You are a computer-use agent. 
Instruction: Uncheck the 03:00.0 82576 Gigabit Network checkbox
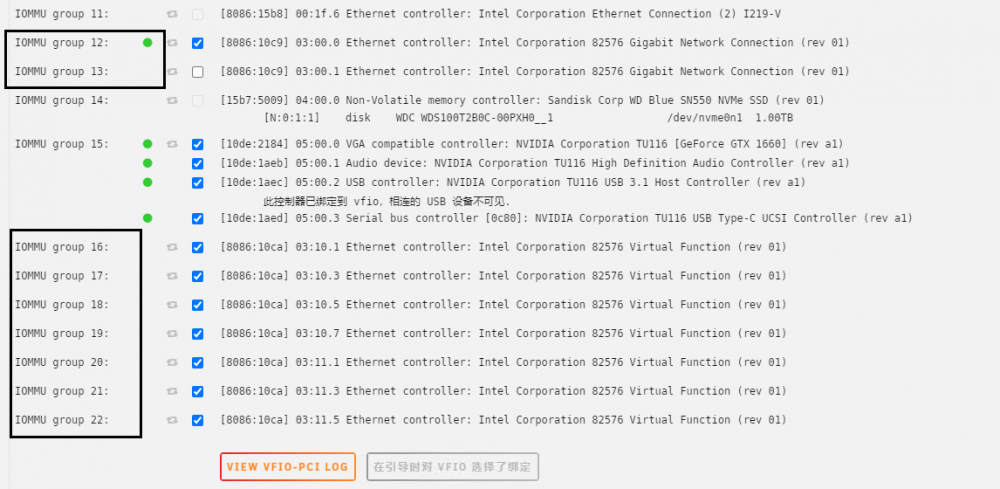pyautogui.click(x=198, y=43)
